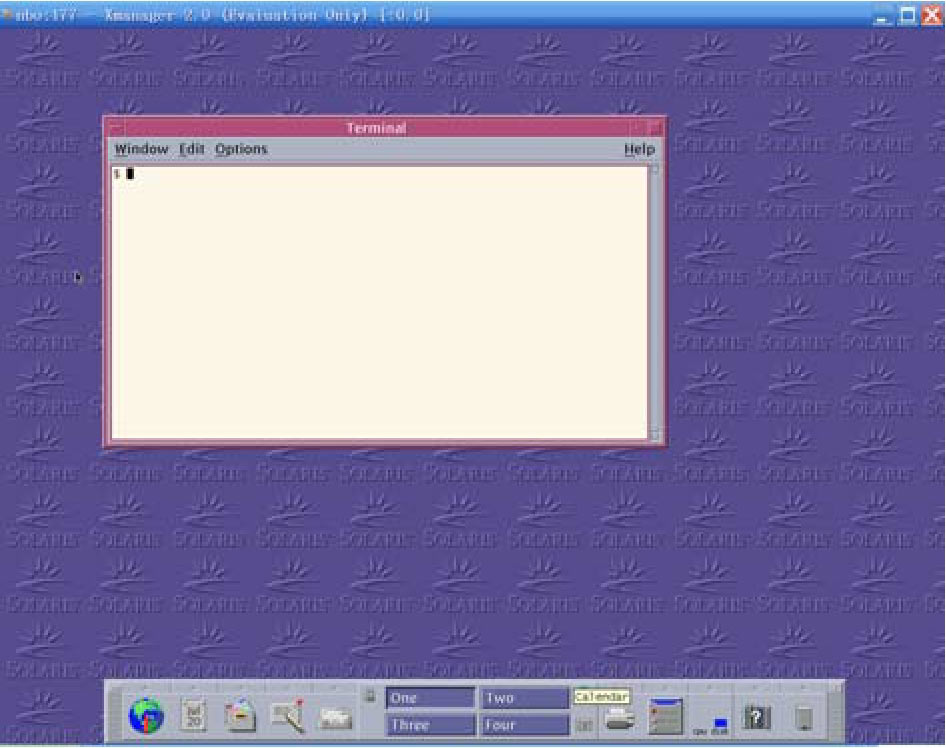Open the Terminal's Options menu
This screenshot has width=946, height=748.
tap(241, 149)
